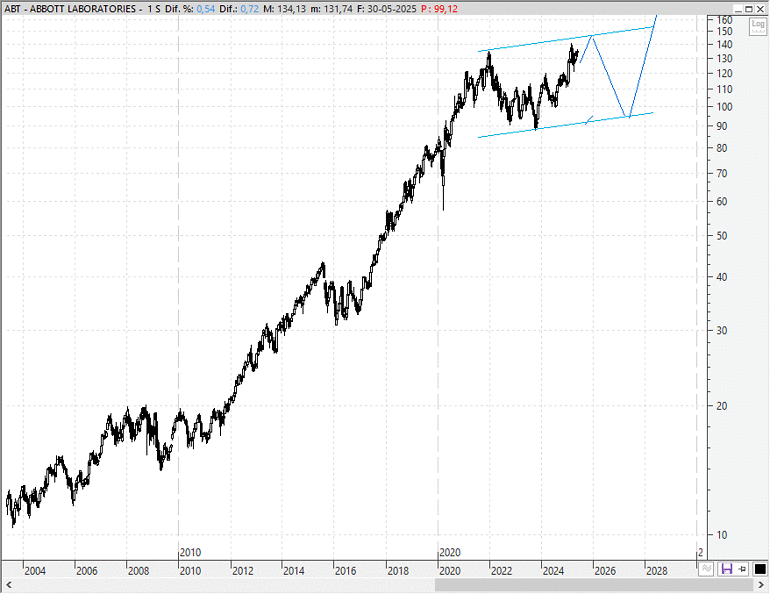Screen dimensions: 770x594
Task: Click the 90 price axis label
Action: (x=721, y=126)
